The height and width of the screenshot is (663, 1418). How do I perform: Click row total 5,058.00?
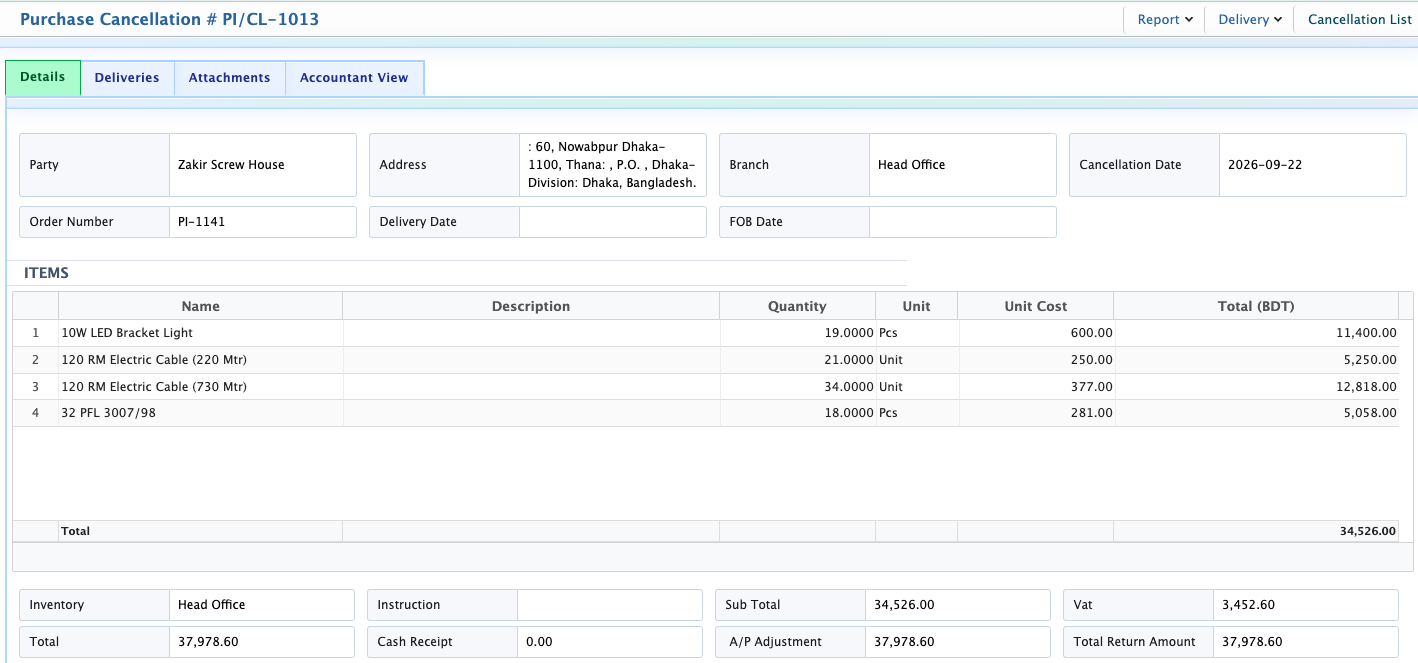click(x=1370, y=413)
